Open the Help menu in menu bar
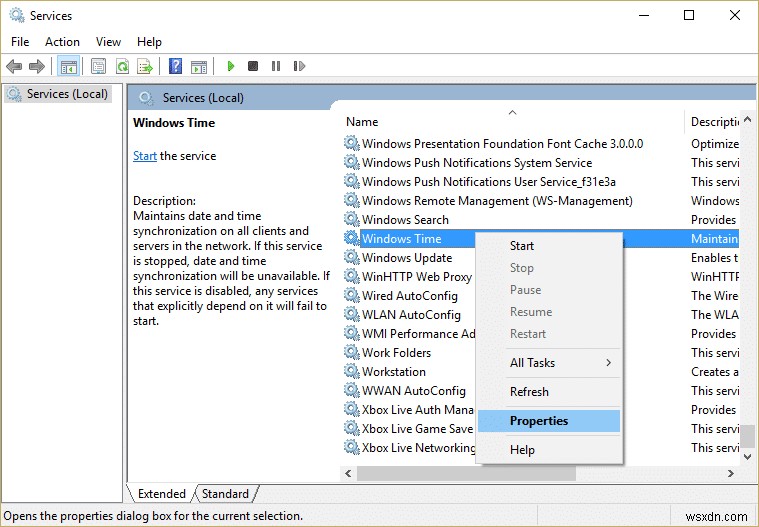759x527 pixels. pos(149,42)
